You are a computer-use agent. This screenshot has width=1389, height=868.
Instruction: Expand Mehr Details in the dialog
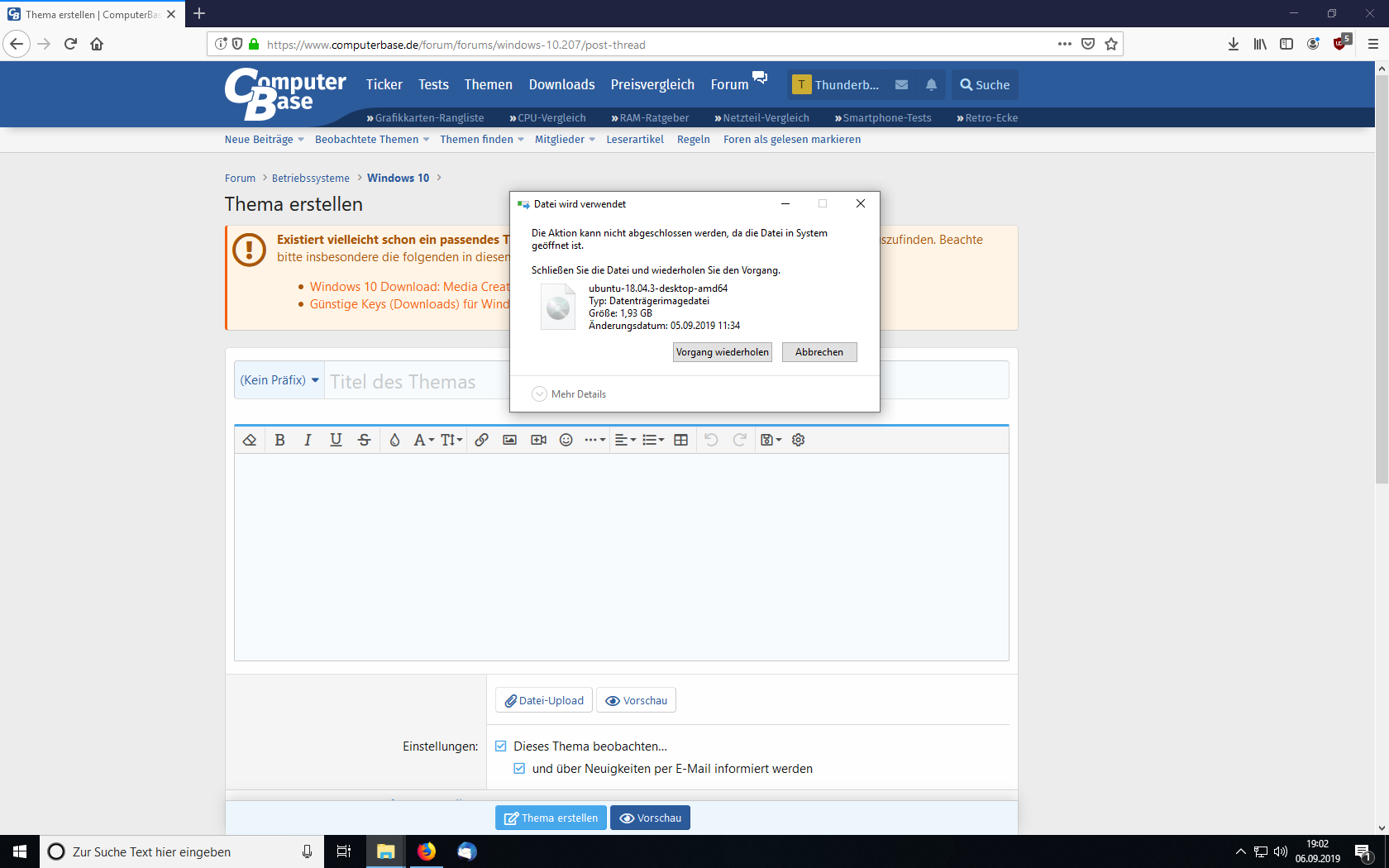pos(569,394)
